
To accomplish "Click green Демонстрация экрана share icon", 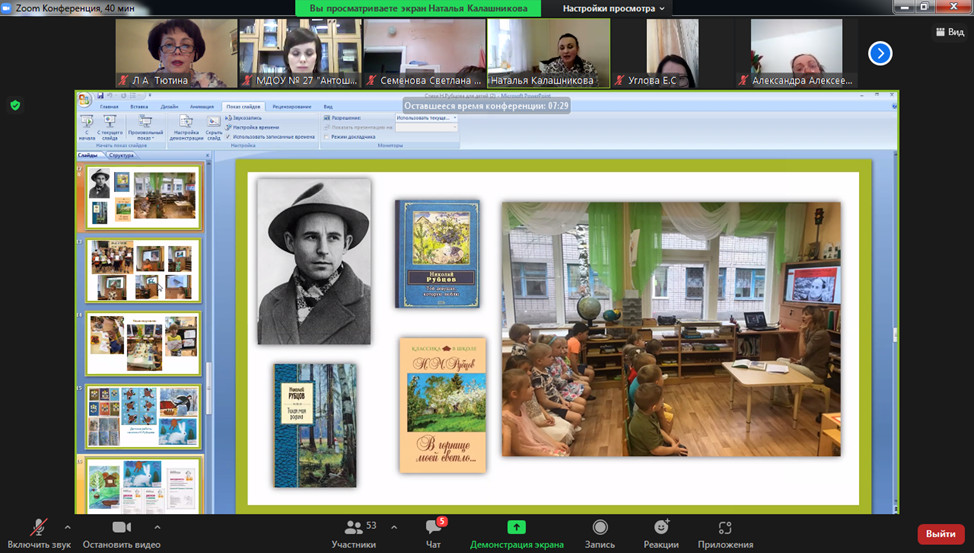I will pos(516,527).
